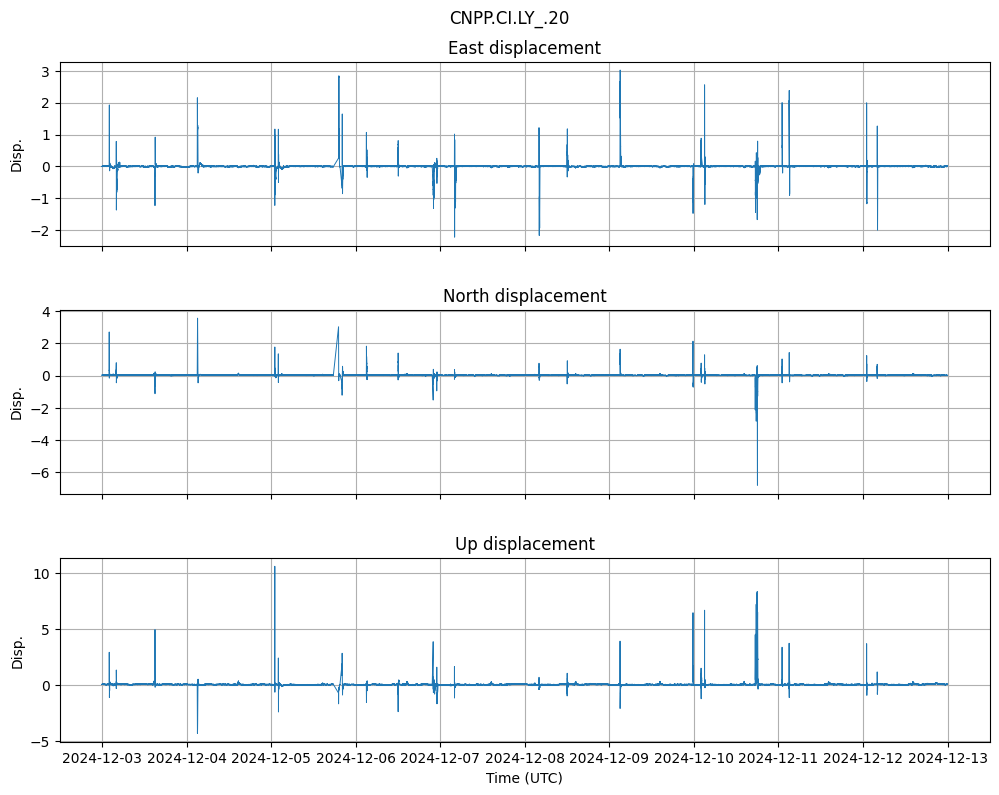
Task: Click the East plot's Disp. y-axis label
Action: 17,154
